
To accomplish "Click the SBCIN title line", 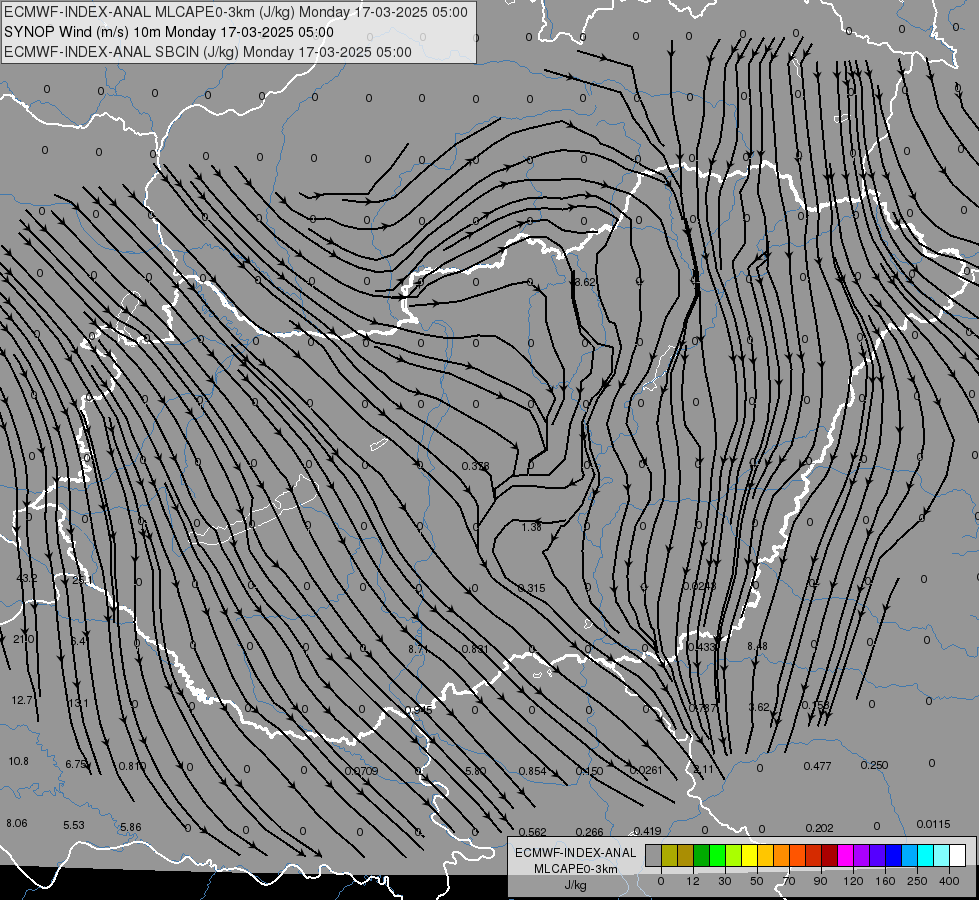I will coord(208,52).
